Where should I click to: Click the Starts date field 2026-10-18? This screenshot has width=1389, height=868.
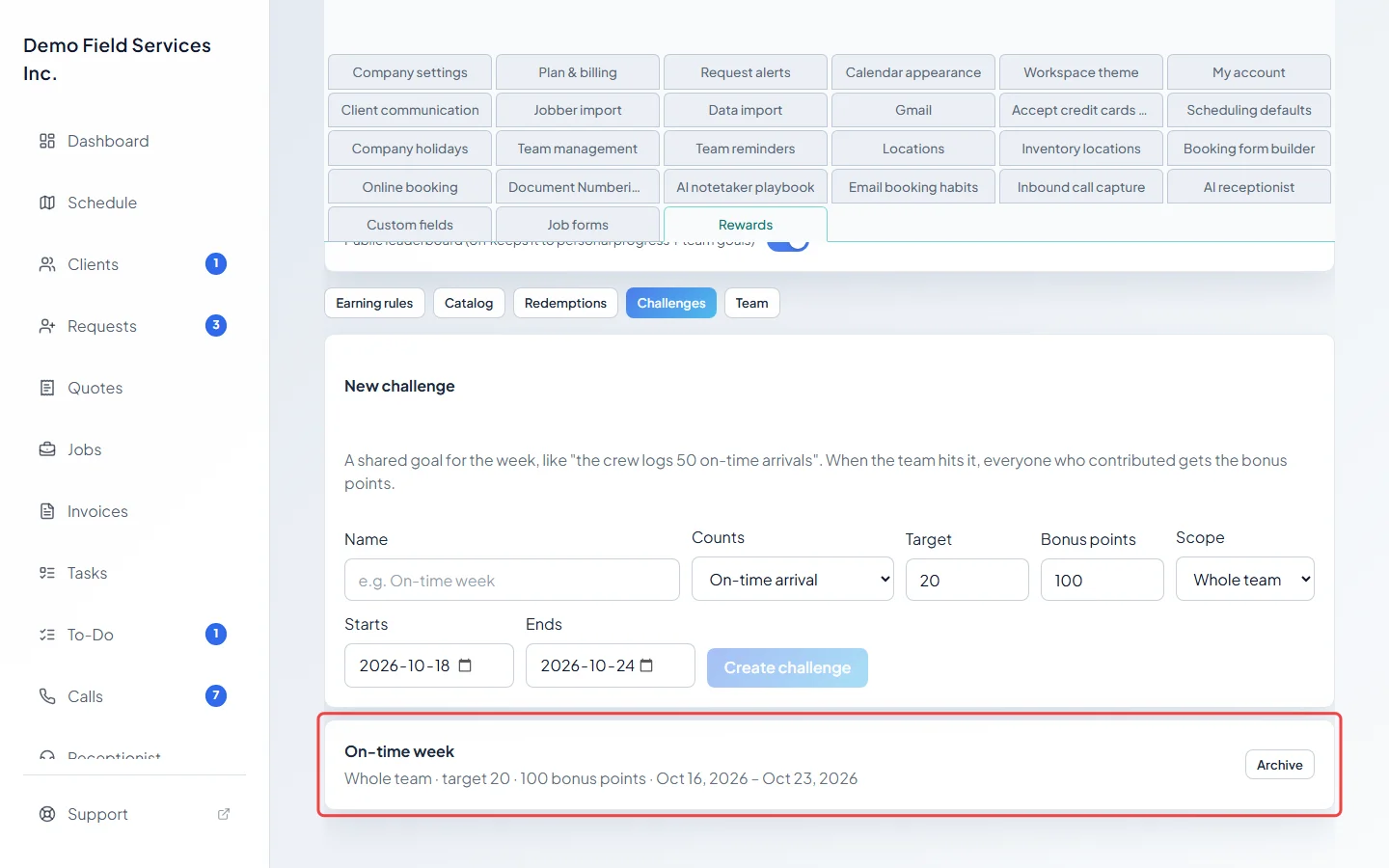(x=429, y=665)
